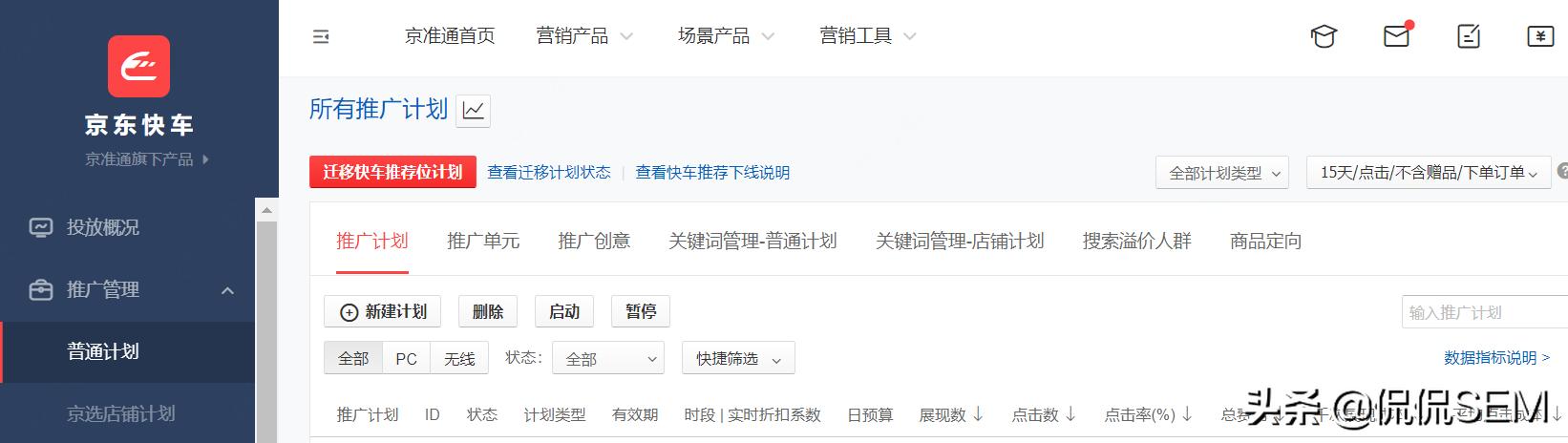This screenshot has height=443, width=1568.
Task: Click the ID column header
Action: [x=432, y=414]
